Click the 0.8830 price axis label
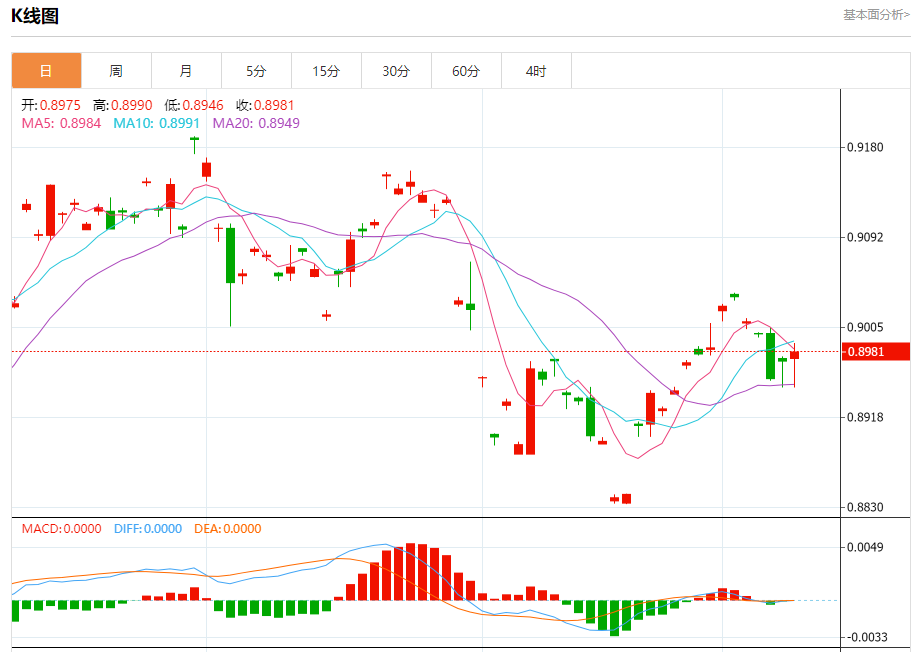921x652 pixels. coord(865,508)
